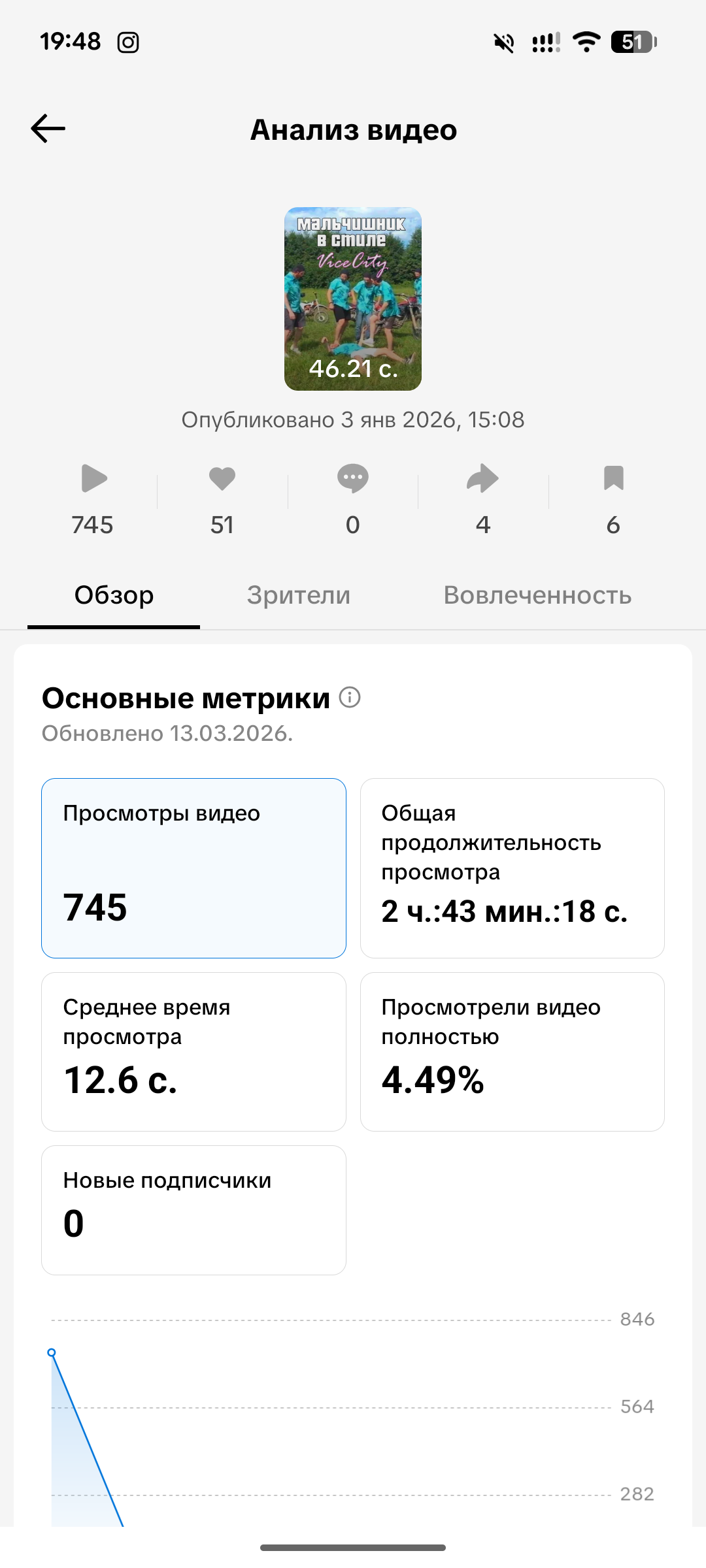Viewport: 706px width, 1568px height.
Task: Select the Новые подписчики card
Action: [193, 1209]
